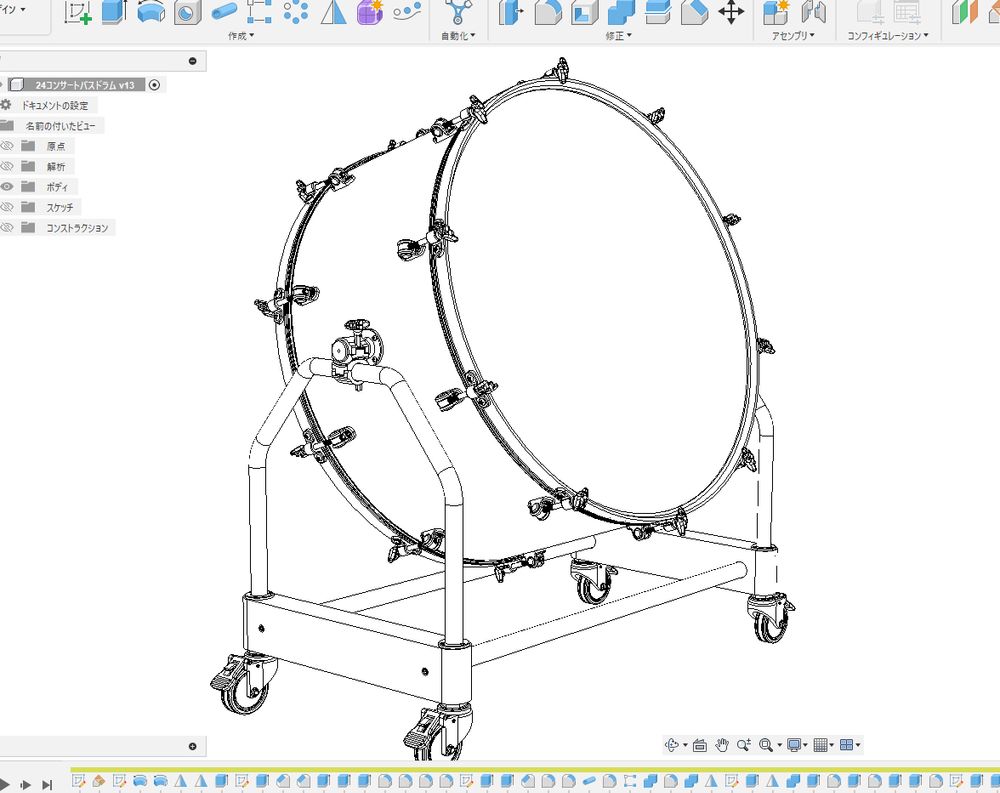The height and width of the screenshot is (793, 1000).
Task: Play the timeline
Action: coord(4,784)
